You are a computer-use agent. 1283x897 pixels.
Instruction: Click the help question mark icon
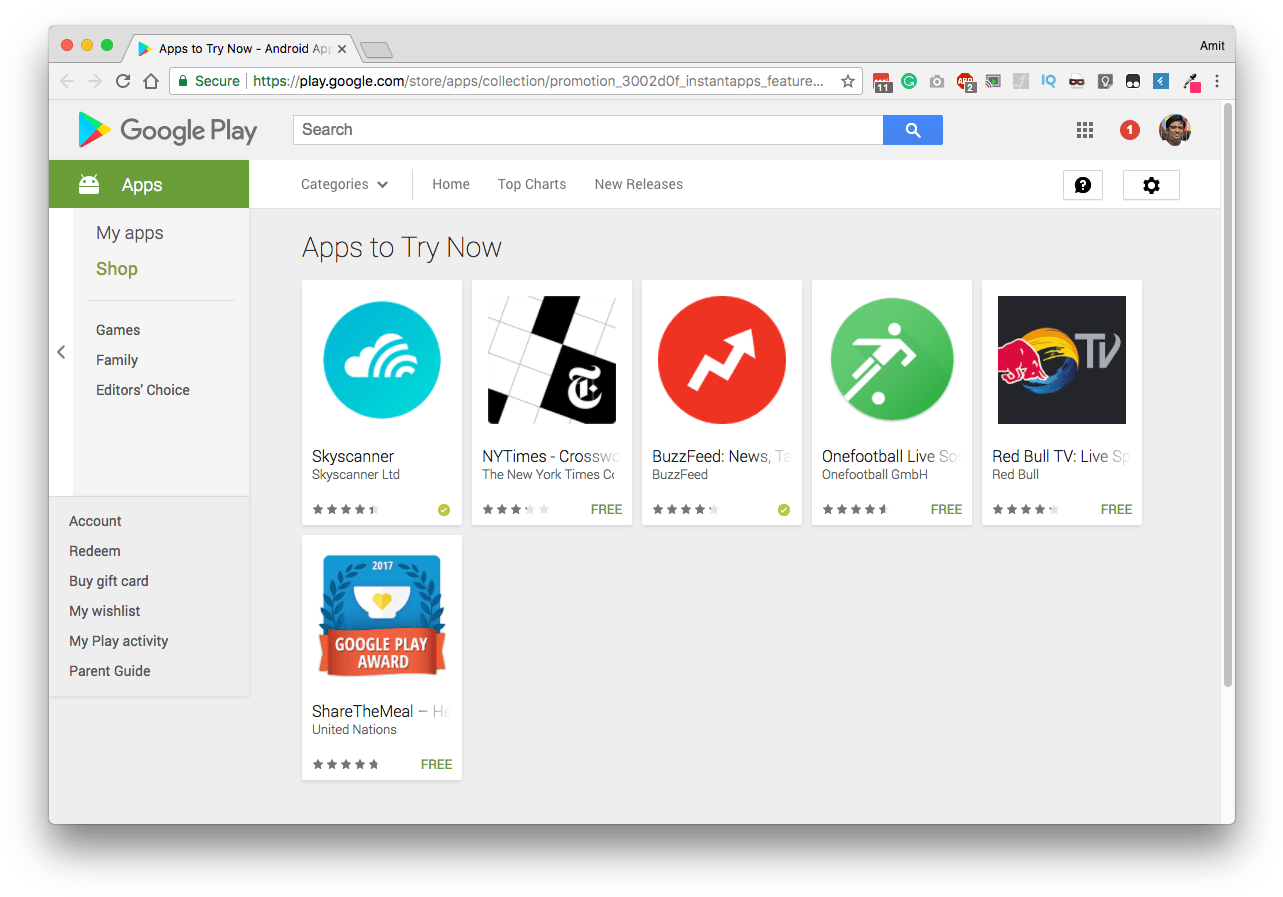(x=1083, y=184)
